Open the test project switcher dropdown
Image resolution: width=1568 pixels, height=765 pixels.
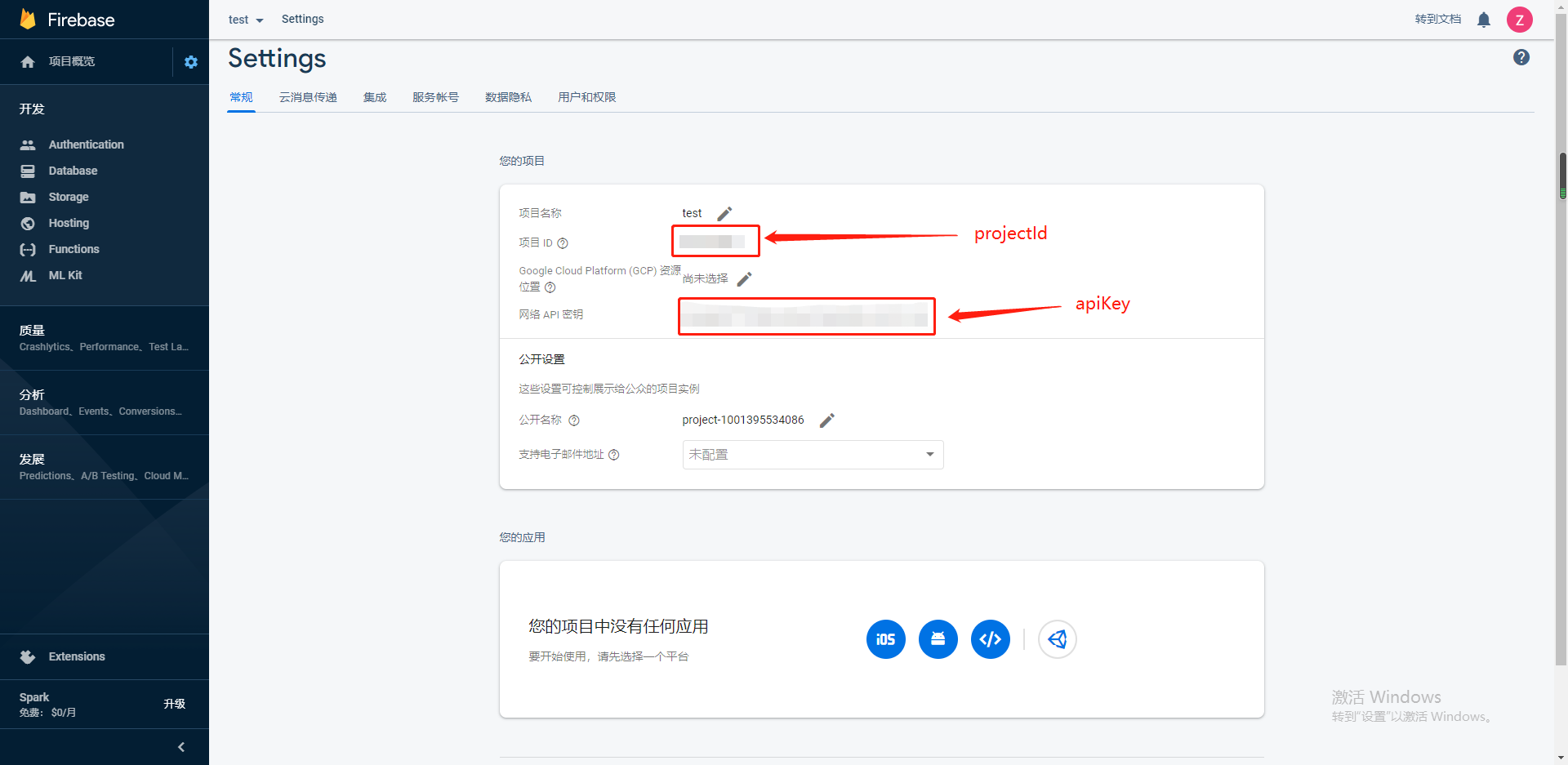point(245,20)
